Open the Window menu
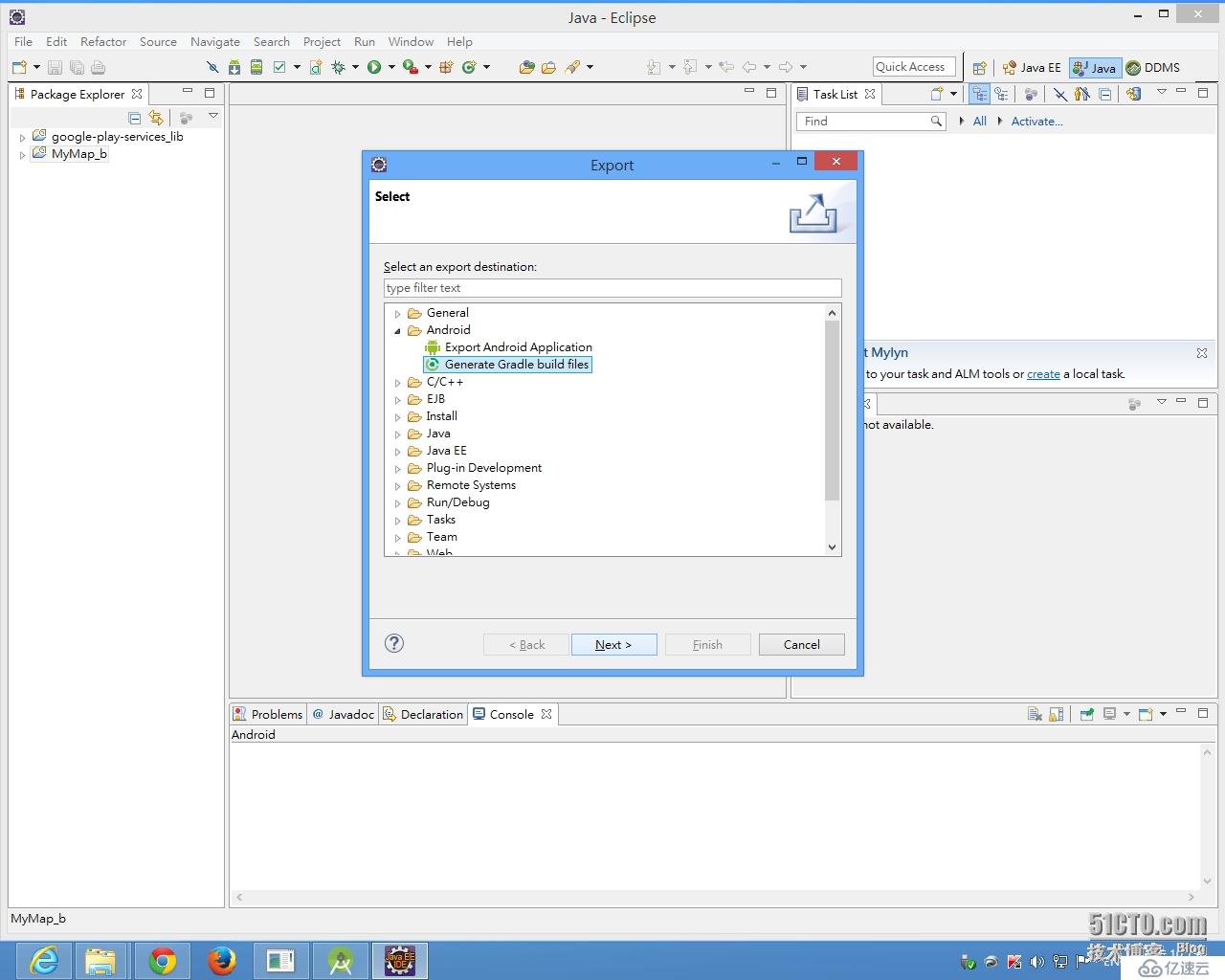Image resolution: width=1225 pixels, height=980 pixels. point(411,41)
